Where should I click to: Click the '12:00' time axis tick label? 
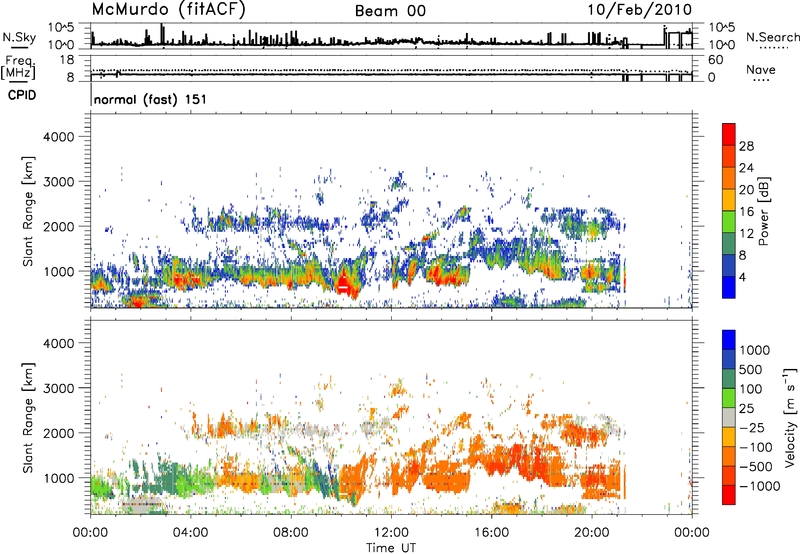tap(391, 533)
